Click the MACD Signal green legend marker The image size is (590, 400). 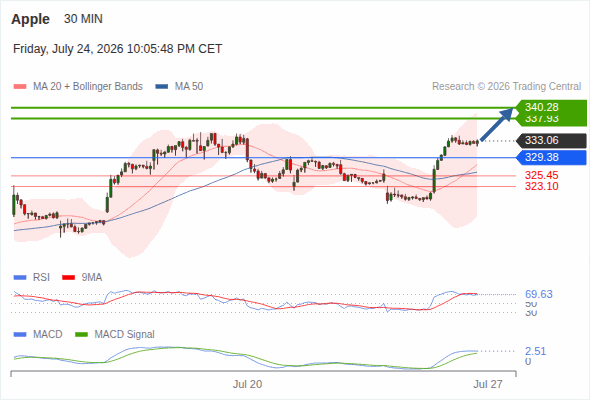[x=82, y=335]
